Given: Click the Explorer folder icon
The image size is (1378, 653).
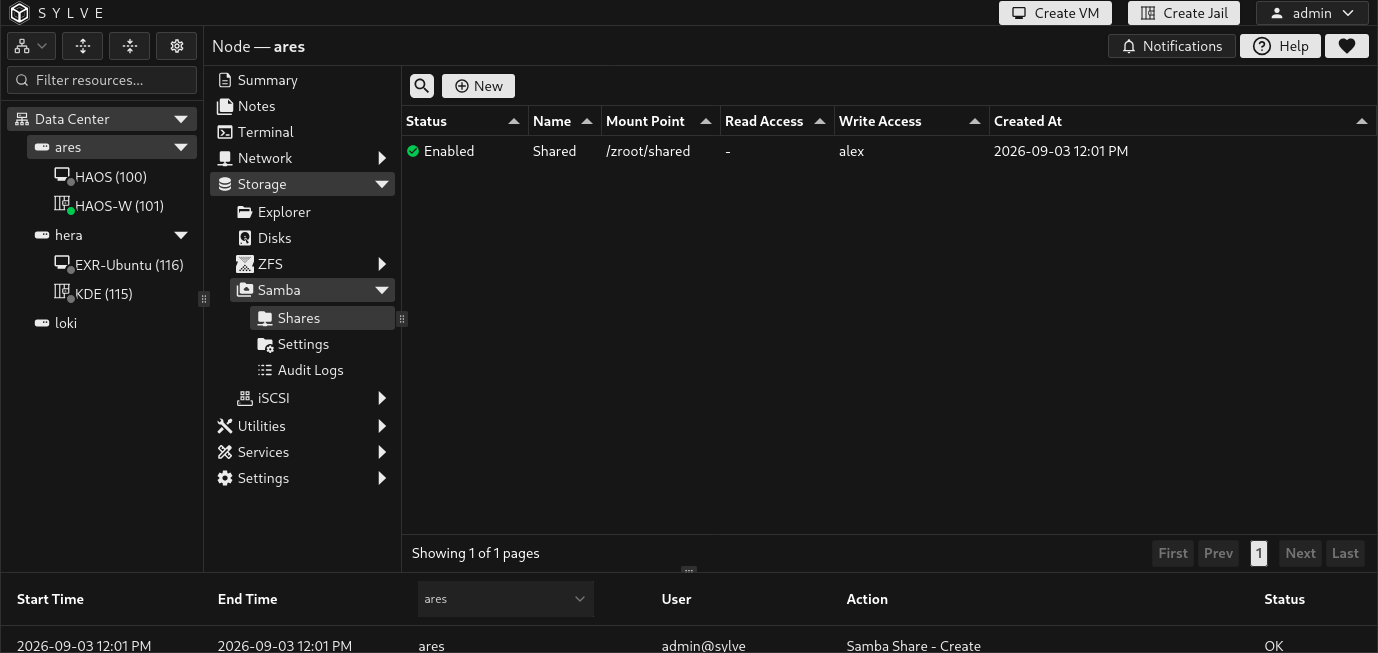Looking at the screenshot, I should coord(245,212).
